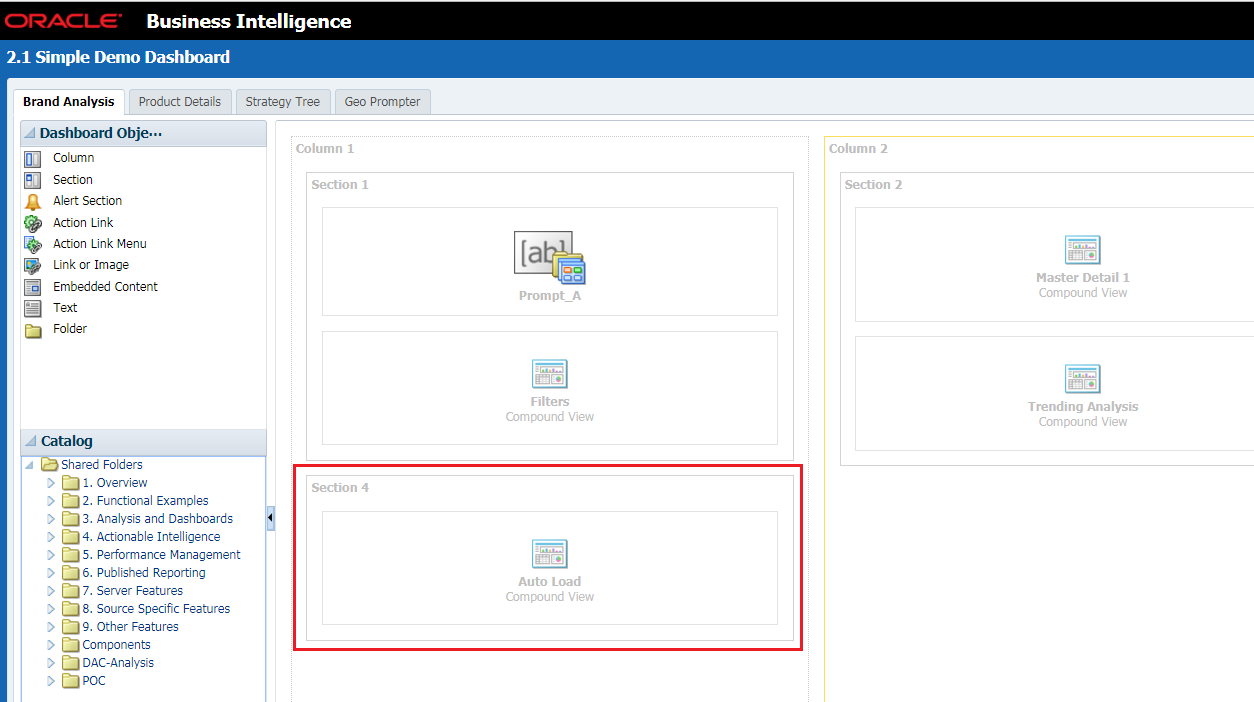The width and height of the screenshot is (1254, 702).
Task: Expand the 6. Published Reporting folder
Action: click(x=51, y=572)
